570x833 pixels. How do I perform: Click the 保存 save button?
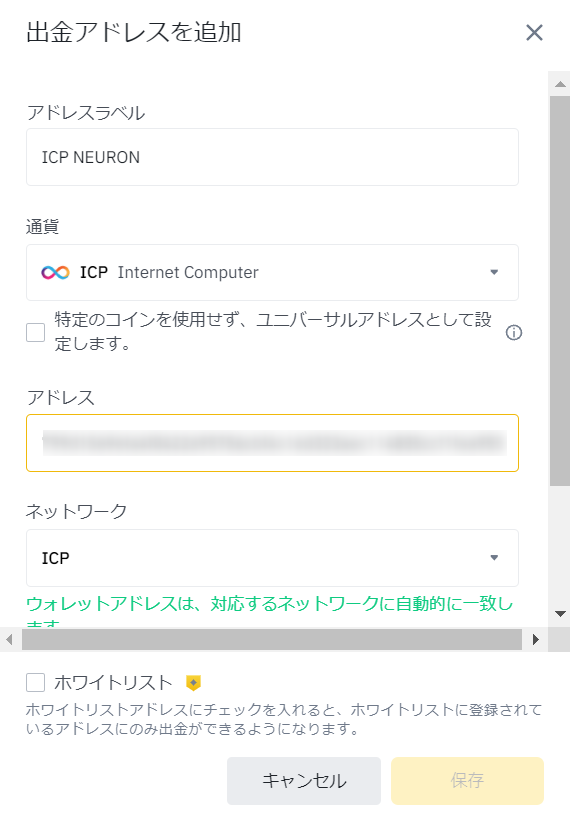point(467,780)
